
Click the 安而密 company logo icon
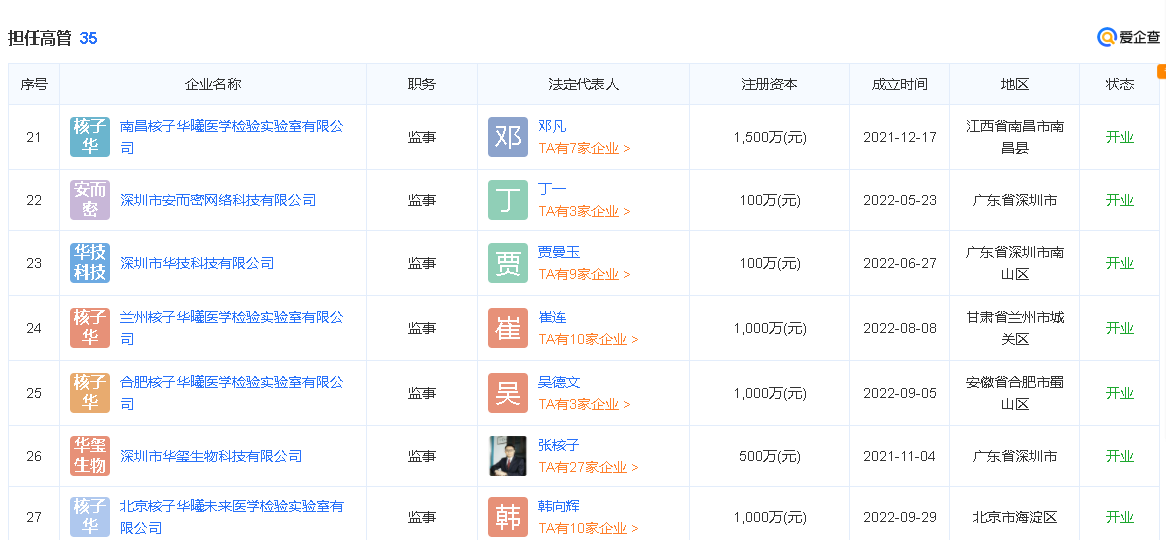pos(90,200)
